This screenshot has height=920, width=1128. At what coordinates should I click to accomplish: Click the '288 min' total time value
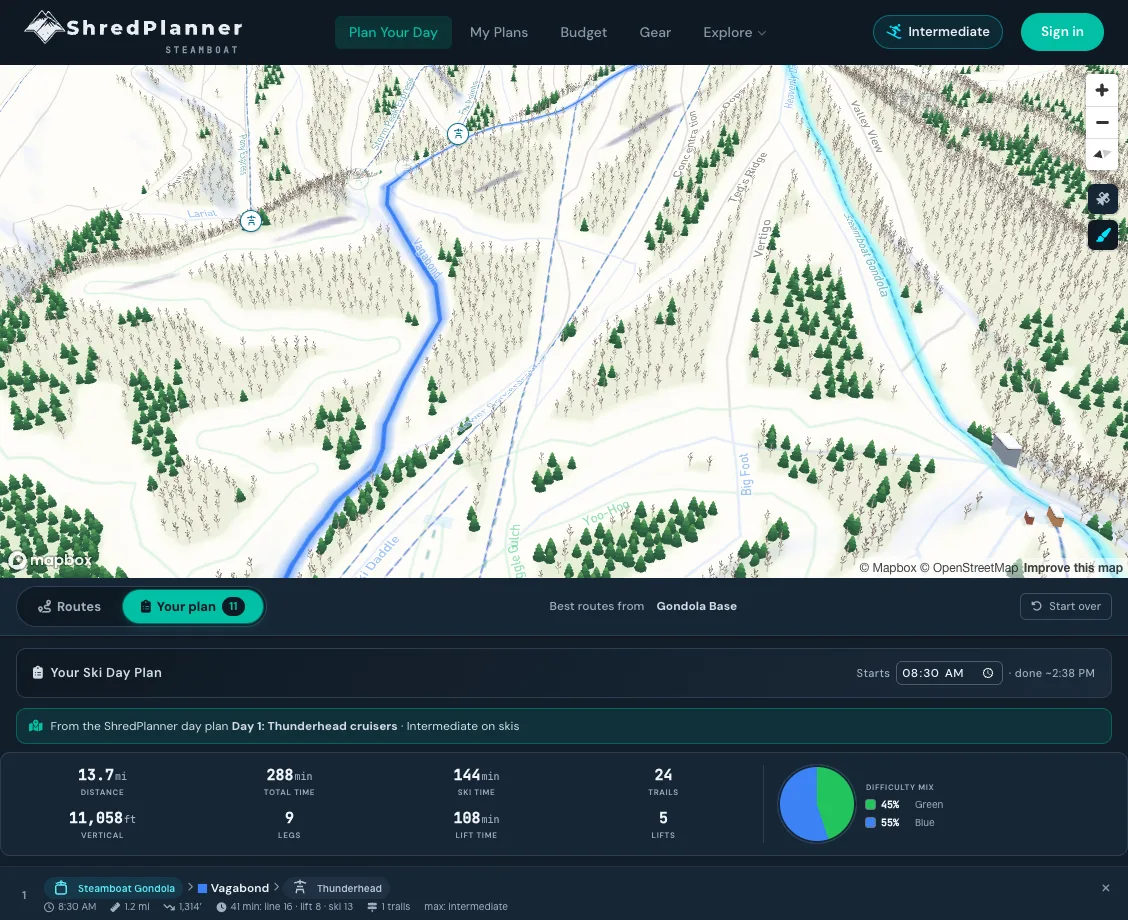(x=289, y=775)
